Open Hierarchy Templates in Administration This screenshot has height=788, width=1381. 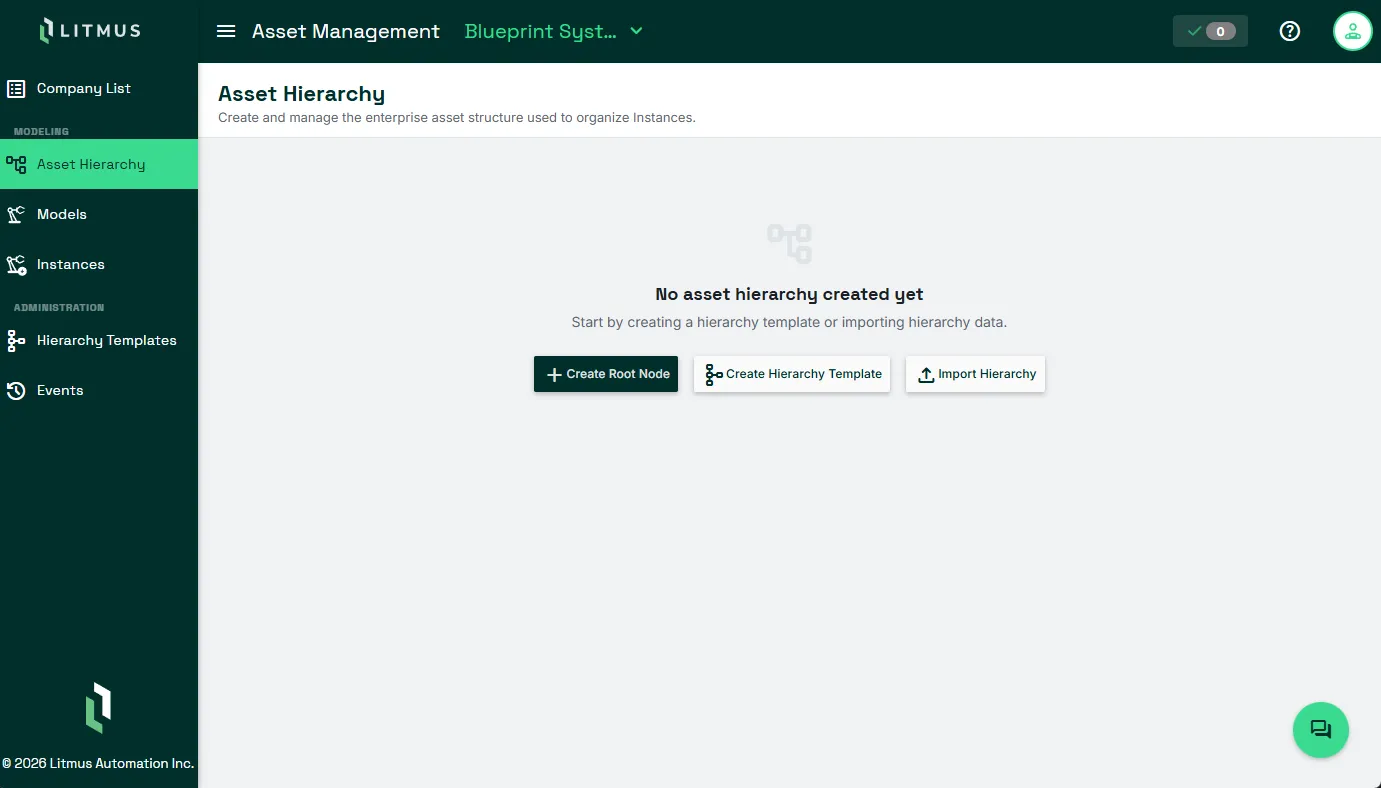click(99, 340)
